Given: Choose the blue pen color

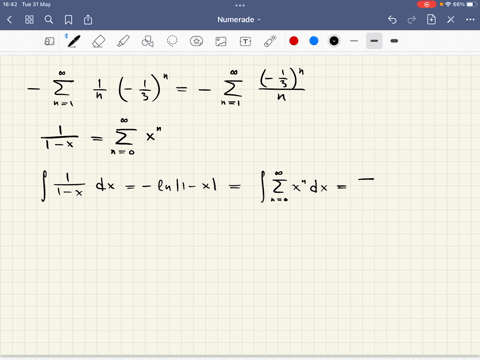Looking at the screenshot, I should [x=314, y=41].
